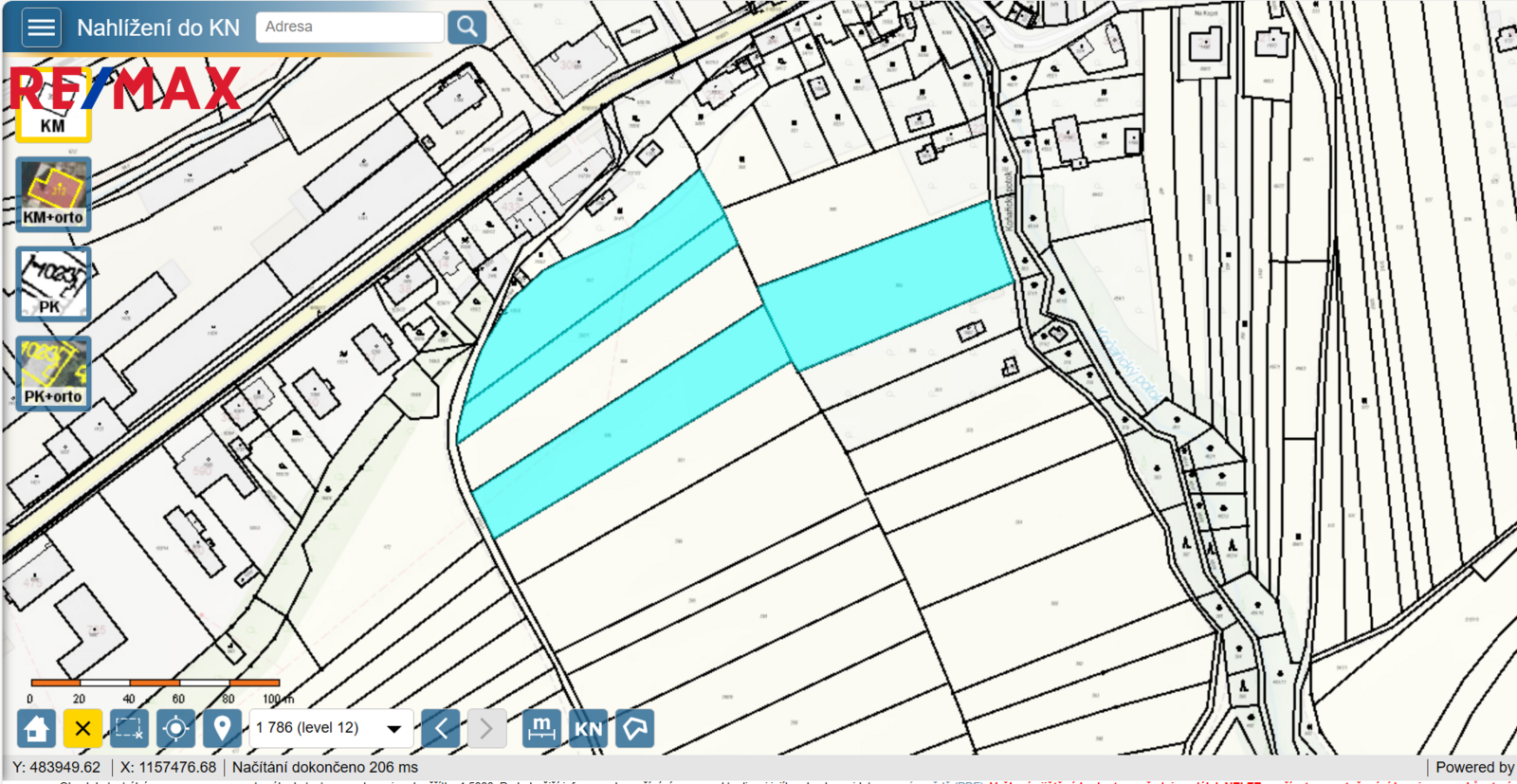The height and width of the screenshot is (784, 1517).
Task: Click the address search magnifier button
Action: click(x=467, y=27)
